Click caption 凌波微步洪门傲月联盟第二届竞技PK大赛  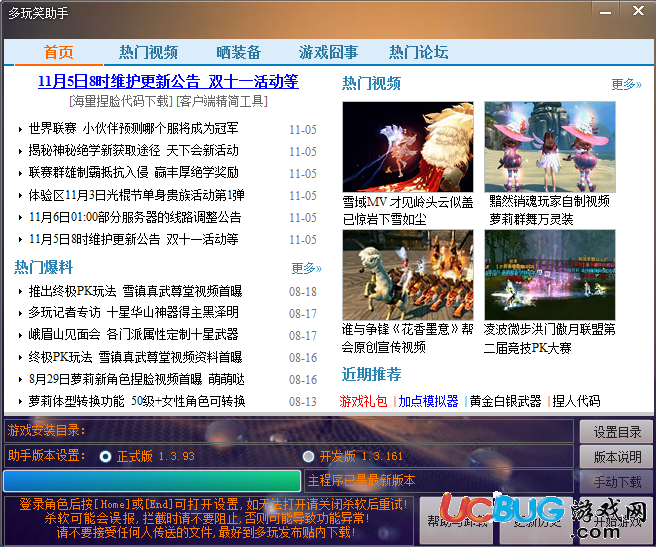[550, 338]
